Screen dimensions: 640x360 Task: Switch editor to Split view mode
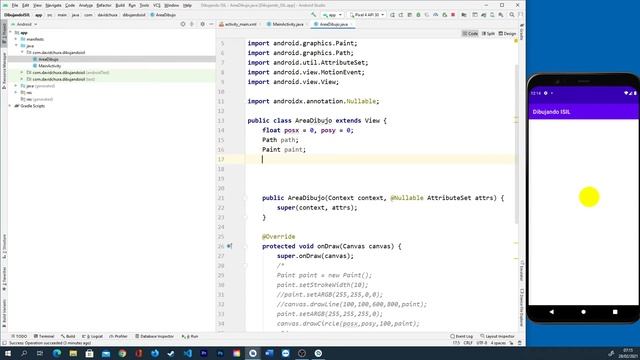[x=488, y=33]
